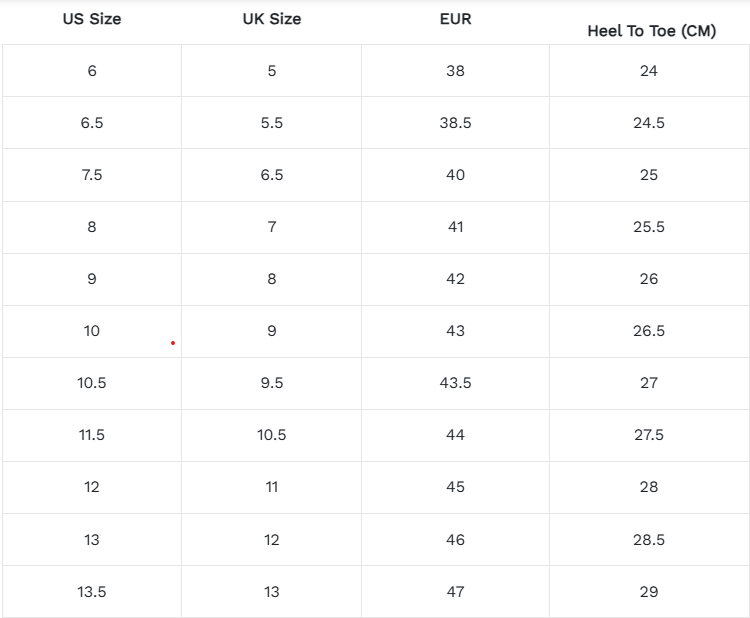750x618 pixels.
Task: Click the EUR column header
Action: [x=455, y=19]
